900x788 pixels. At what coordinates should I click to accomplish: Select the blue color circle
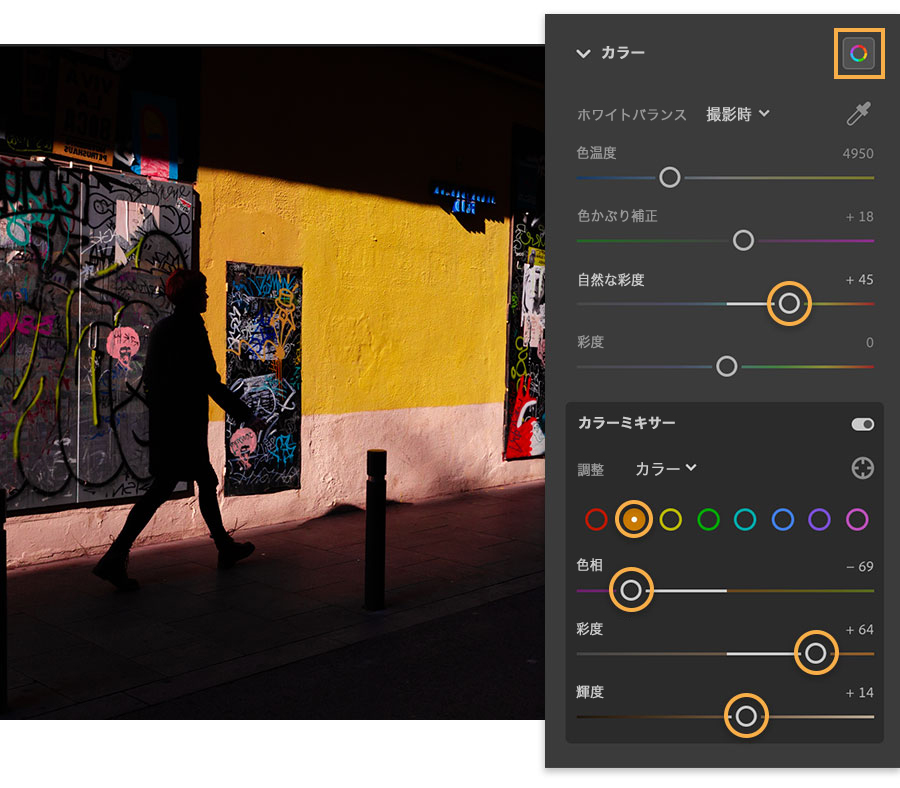click(782, 519)
